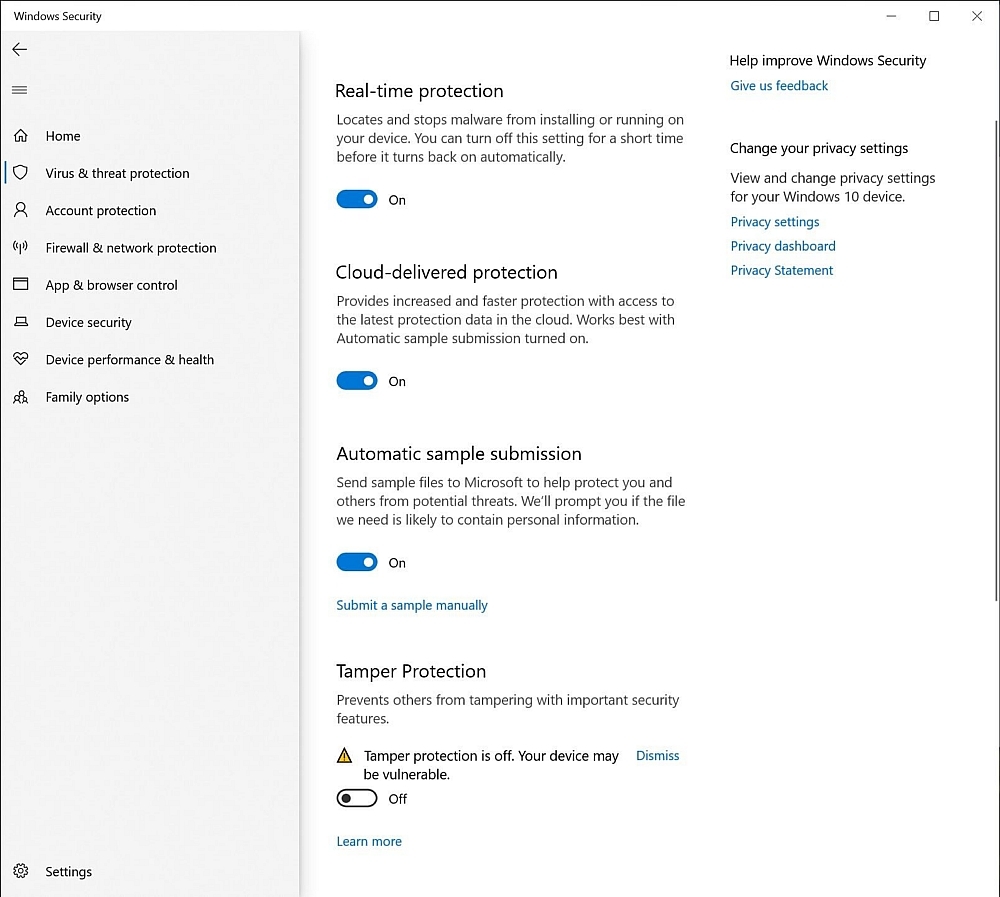Open the Account protection person icon
Image resolution: width=1000 pixels, height=897 pixels.
(x=21, y=210)
